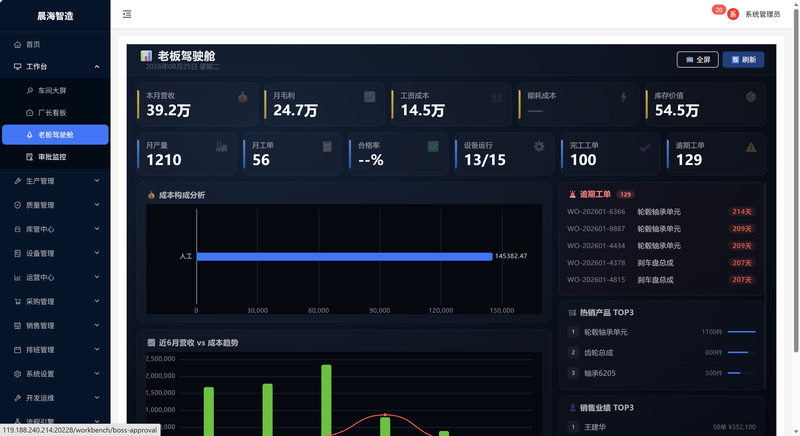Screen dimensions: 800x436
Task: Click the box icon on 库存价值 card
Action: tap(751, 97)
